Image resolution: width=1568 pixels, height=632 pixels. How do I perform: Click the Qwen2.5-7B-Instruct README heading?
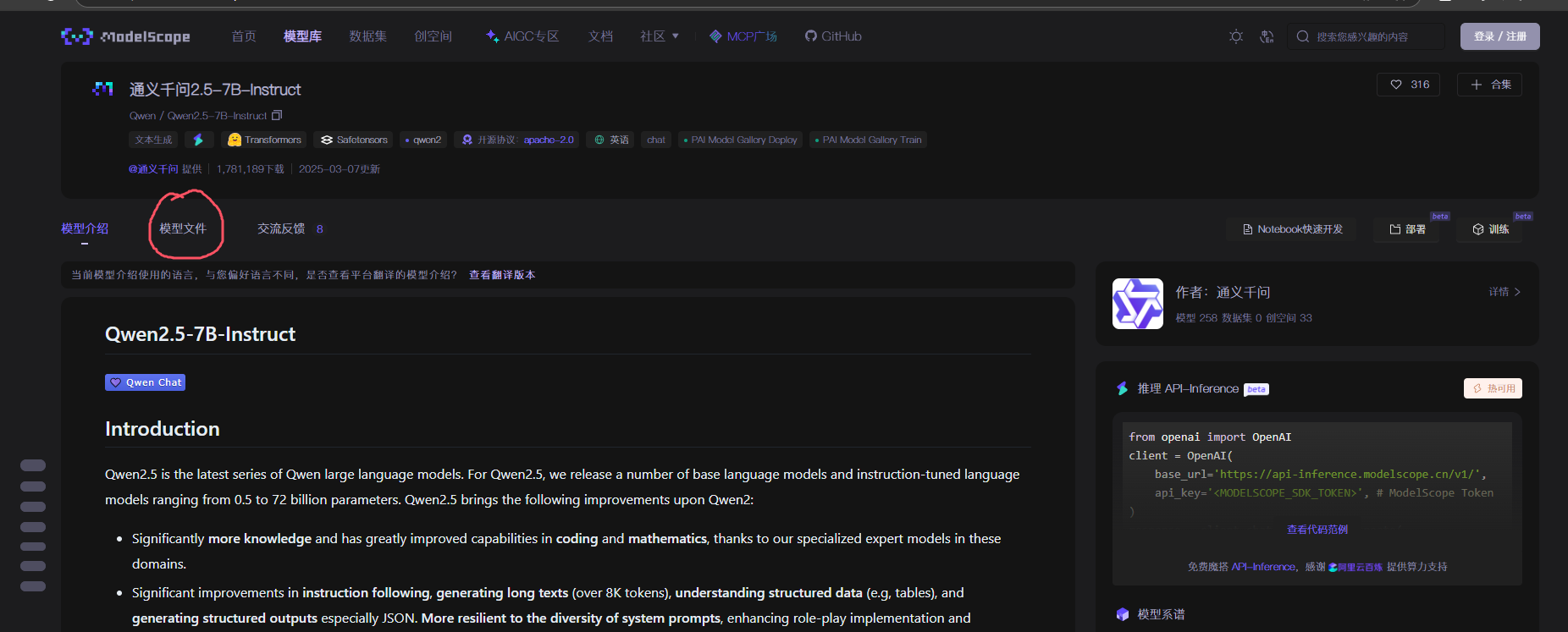coord(200,334)
